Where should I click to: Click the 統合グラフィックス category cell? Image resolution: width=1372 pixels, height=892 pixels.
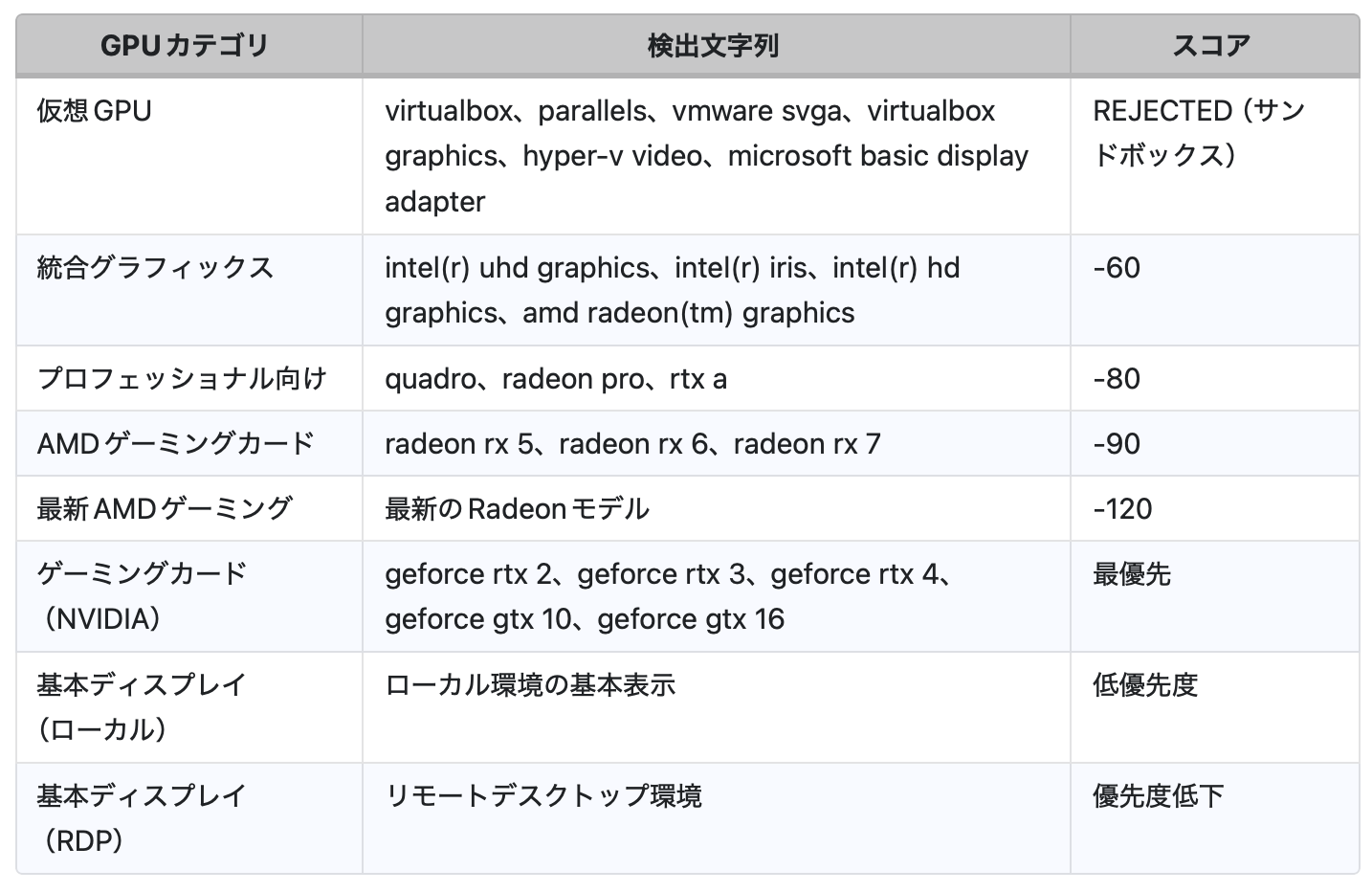[155, 267]
